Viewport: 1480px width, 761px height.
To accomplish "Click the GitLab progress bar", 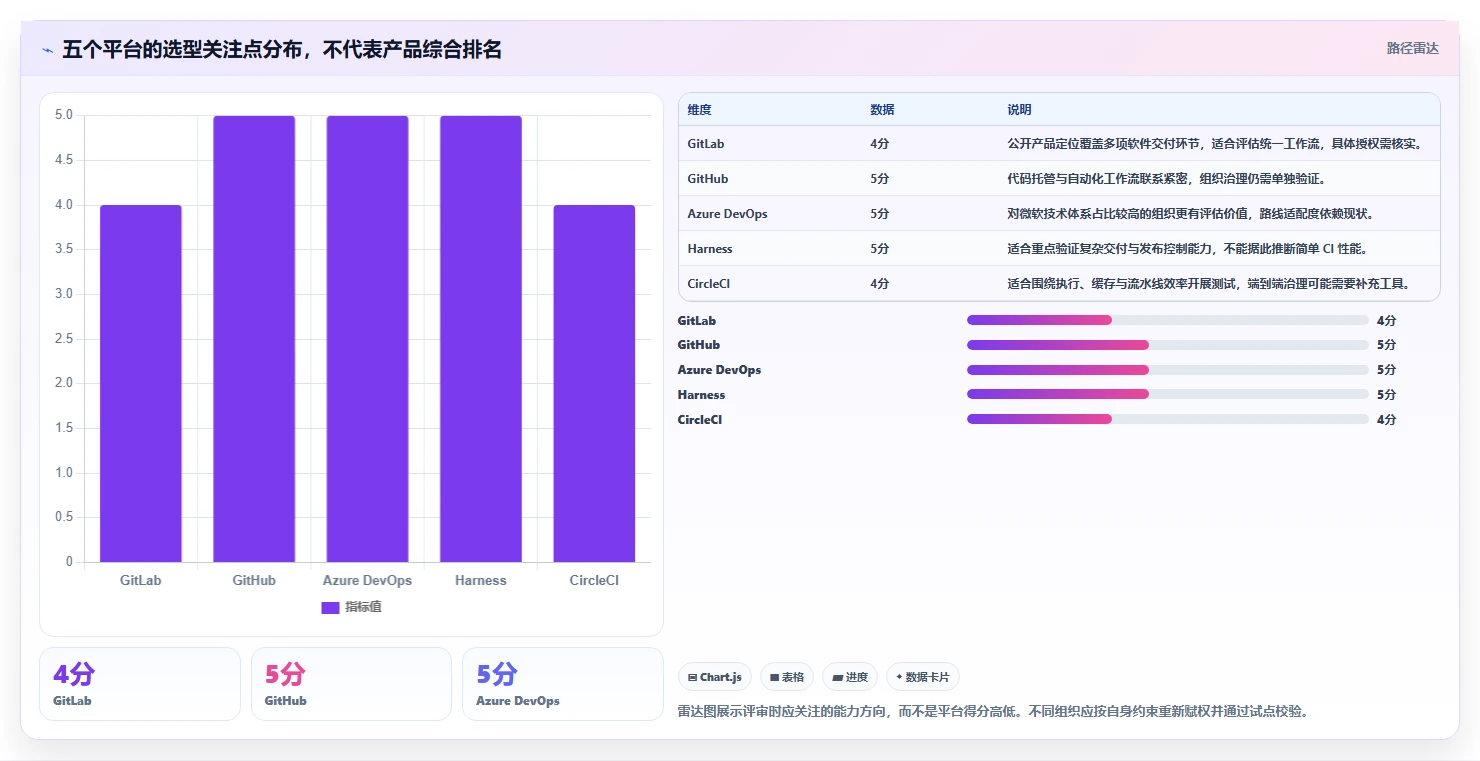I will coord(1167,320).
